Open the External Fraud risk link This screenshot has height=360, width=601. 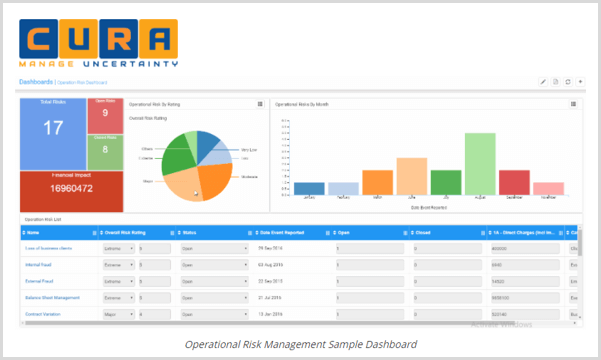tap(39, 281)
